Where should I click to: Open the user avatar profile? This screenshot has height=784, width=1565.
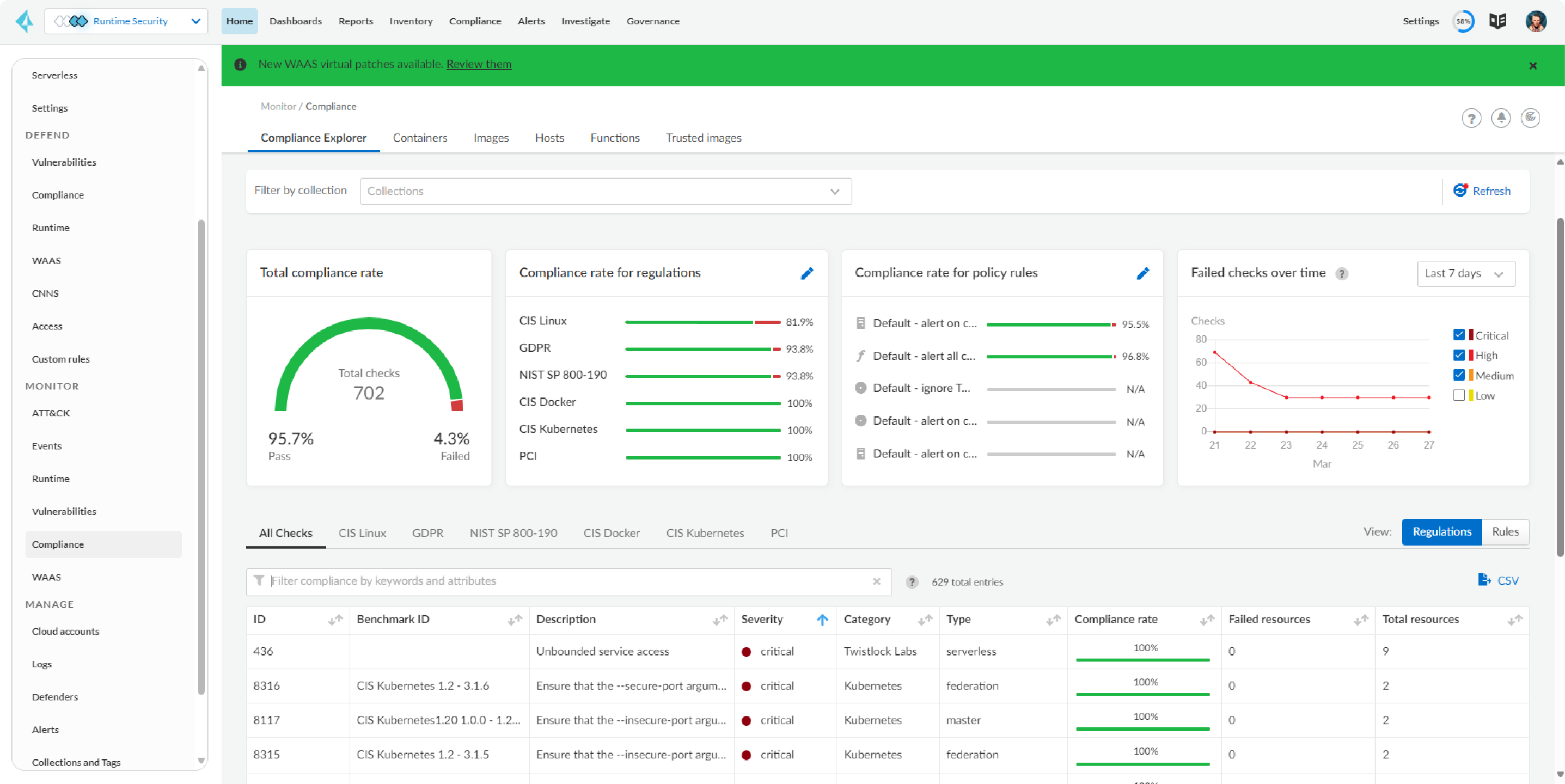pyautogui.click(x=1536, y=21)
